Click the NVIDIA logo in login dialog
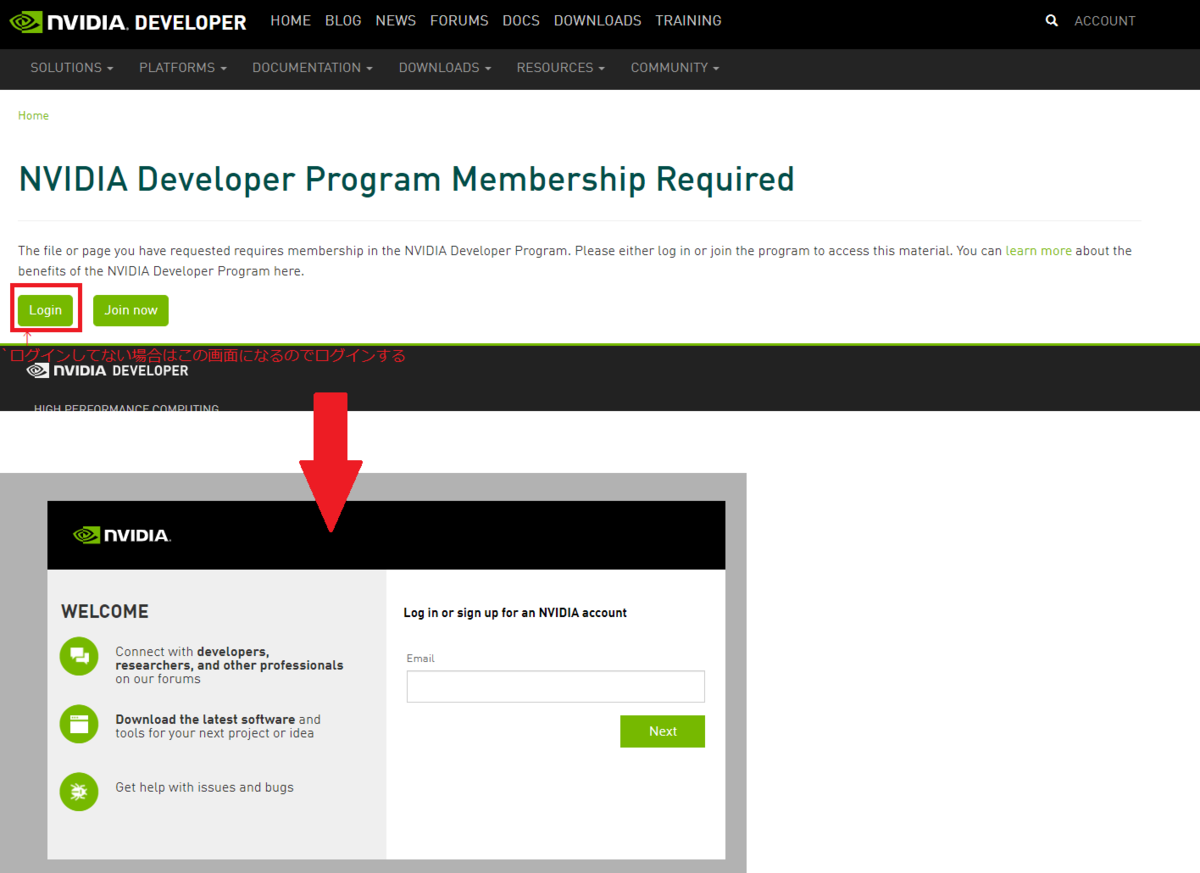This screenshot has height=873, width=1200. (122, 535)
